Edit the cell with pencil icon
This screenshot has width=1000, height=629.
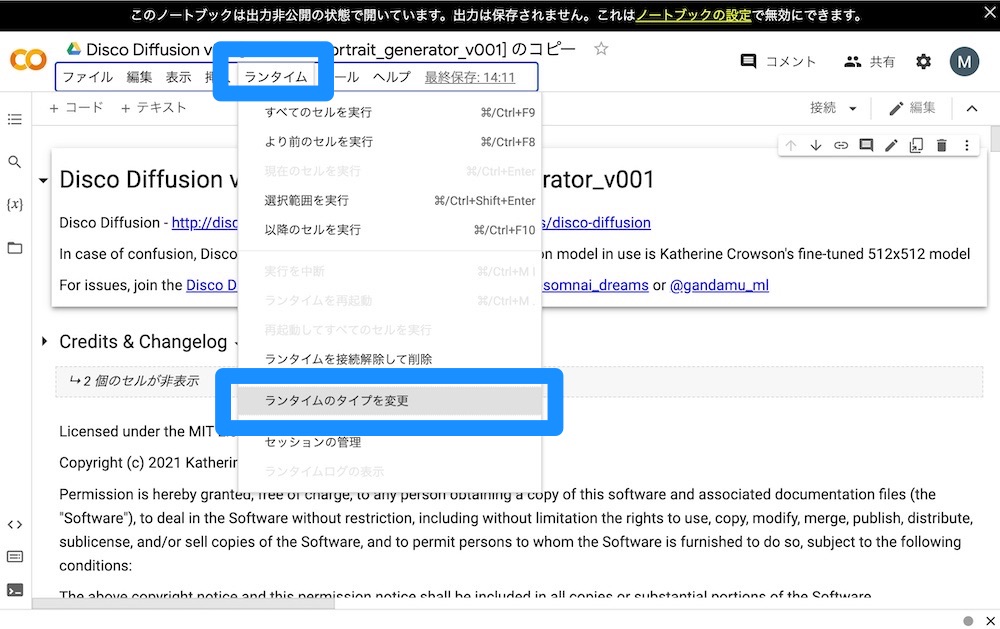click(x=891, y=145)
